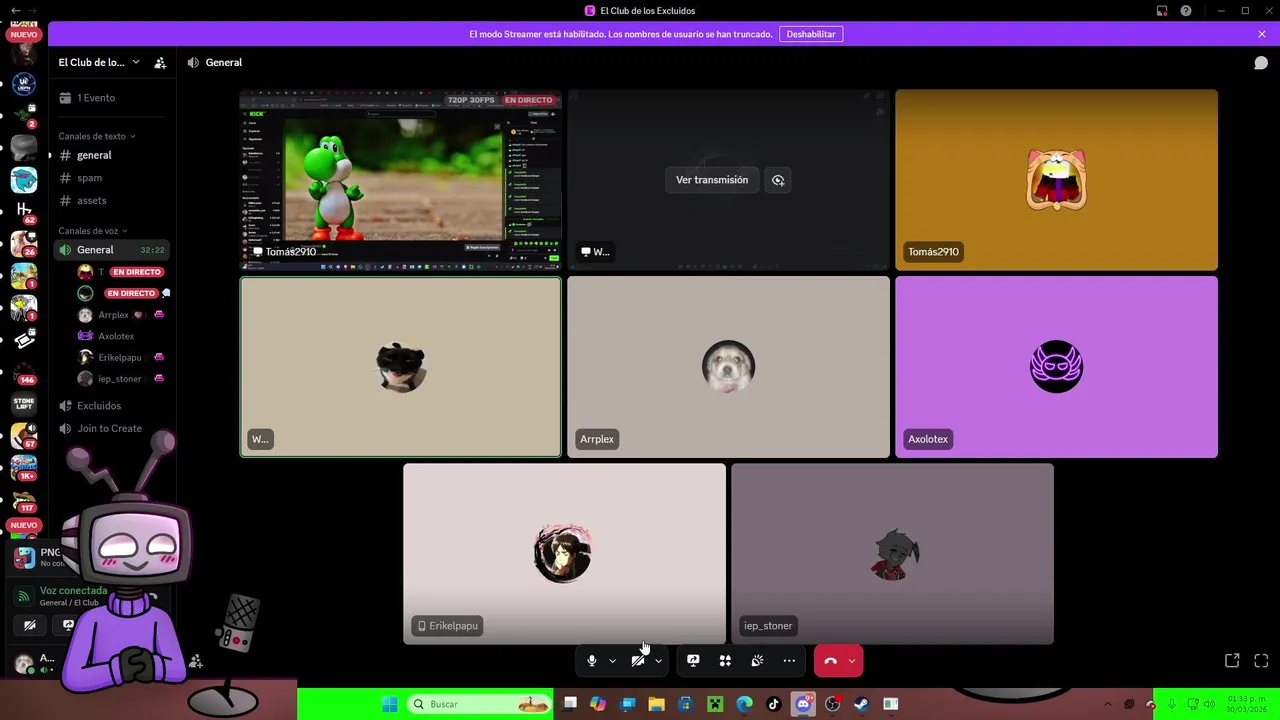Viewport: 1280px width, 720px height.
Task: Show the voice channel chat
Action: (x=1261, y=63)
